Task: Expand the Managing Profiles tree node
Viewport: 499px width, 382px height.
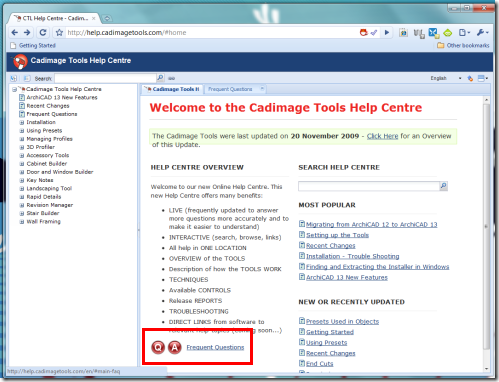Action: (x=22, y=139)
